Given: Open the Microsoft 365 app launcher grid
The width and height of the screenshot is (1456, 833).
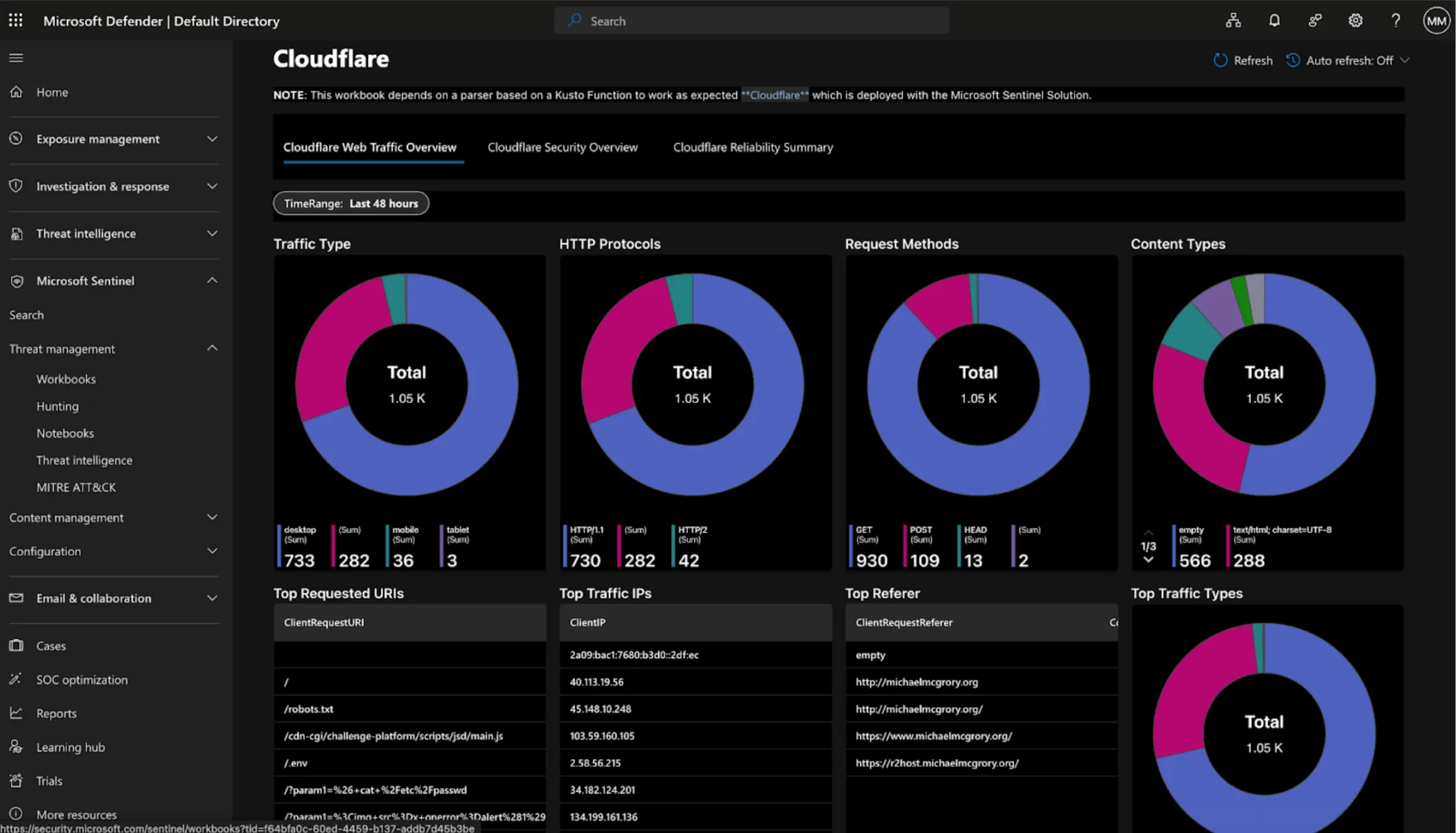Looking at the screenshot, I should pyautogui.click(x=16, y=20).
